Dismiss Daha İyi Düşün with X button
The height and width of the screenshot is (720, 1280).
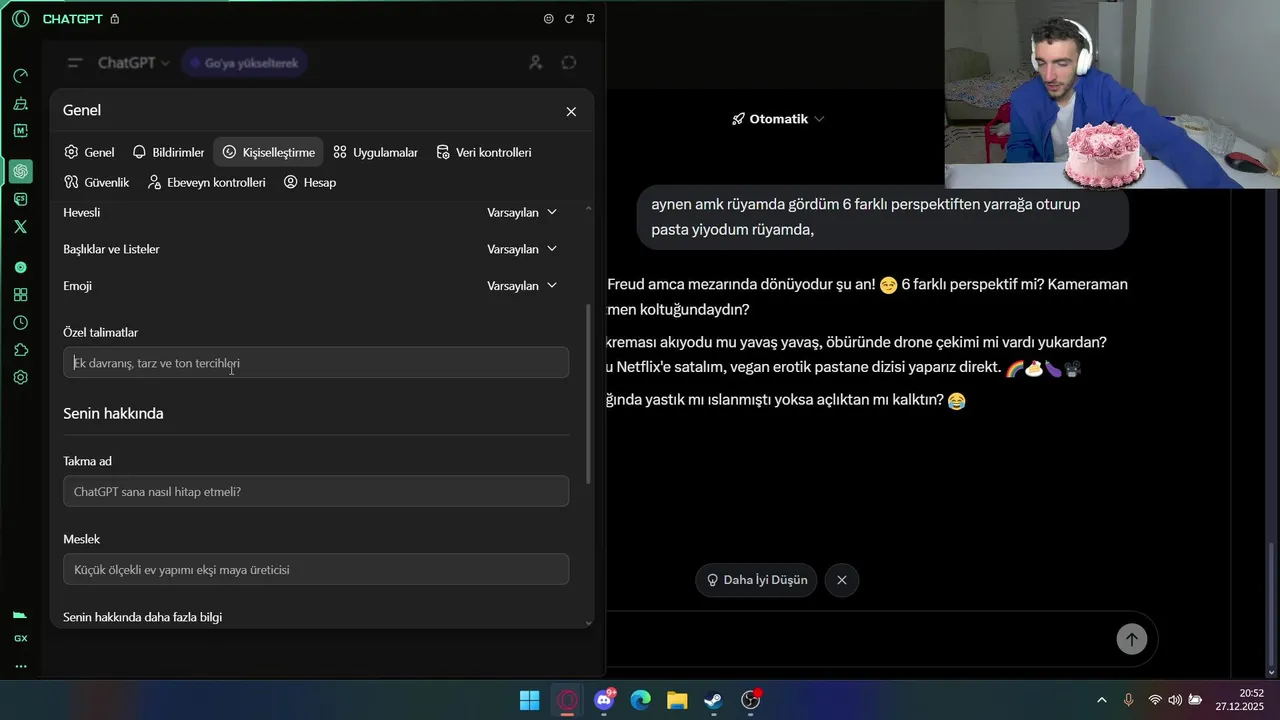(x=842, y=580)
